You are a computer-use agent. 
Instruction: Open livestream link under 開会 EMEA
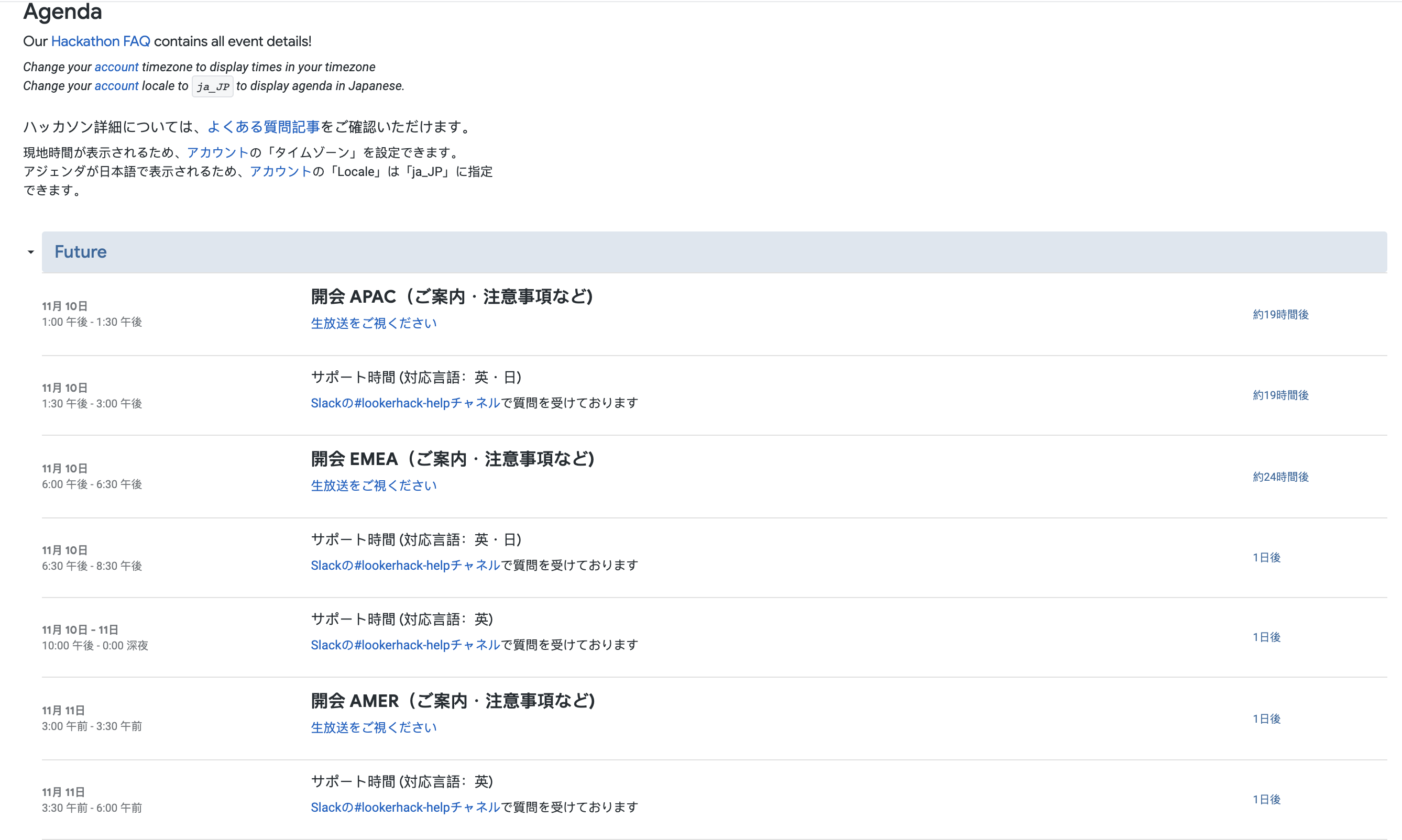pyautogui.click(x=374, y=485)
